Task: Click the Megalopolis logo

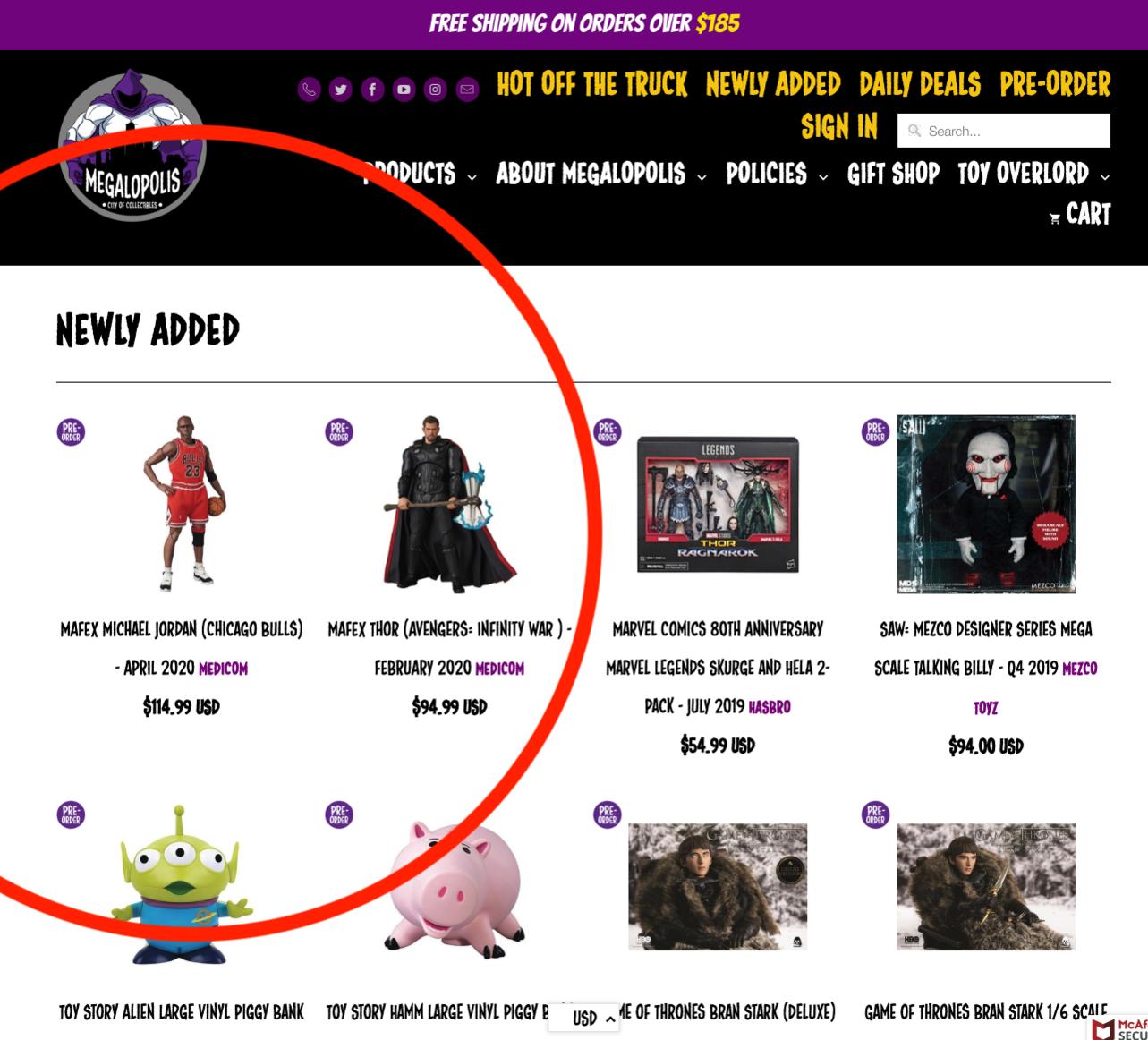Action: 132,145
